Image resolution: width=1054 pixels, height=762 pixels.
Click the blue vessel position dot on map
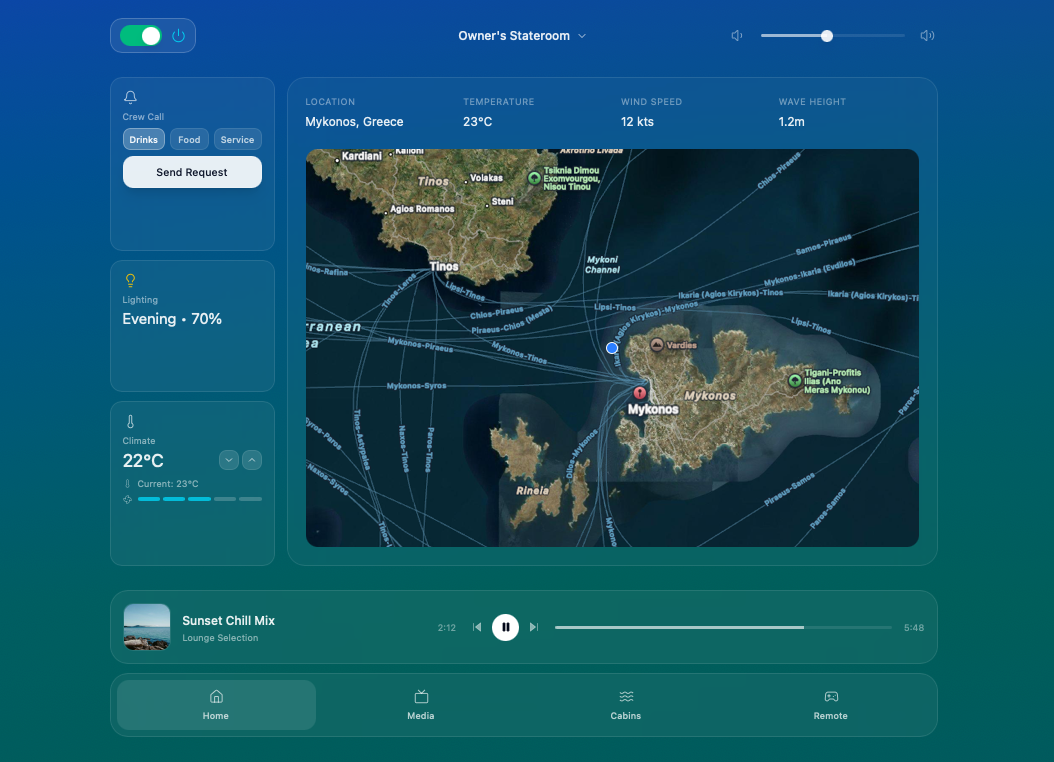point(612,348)
